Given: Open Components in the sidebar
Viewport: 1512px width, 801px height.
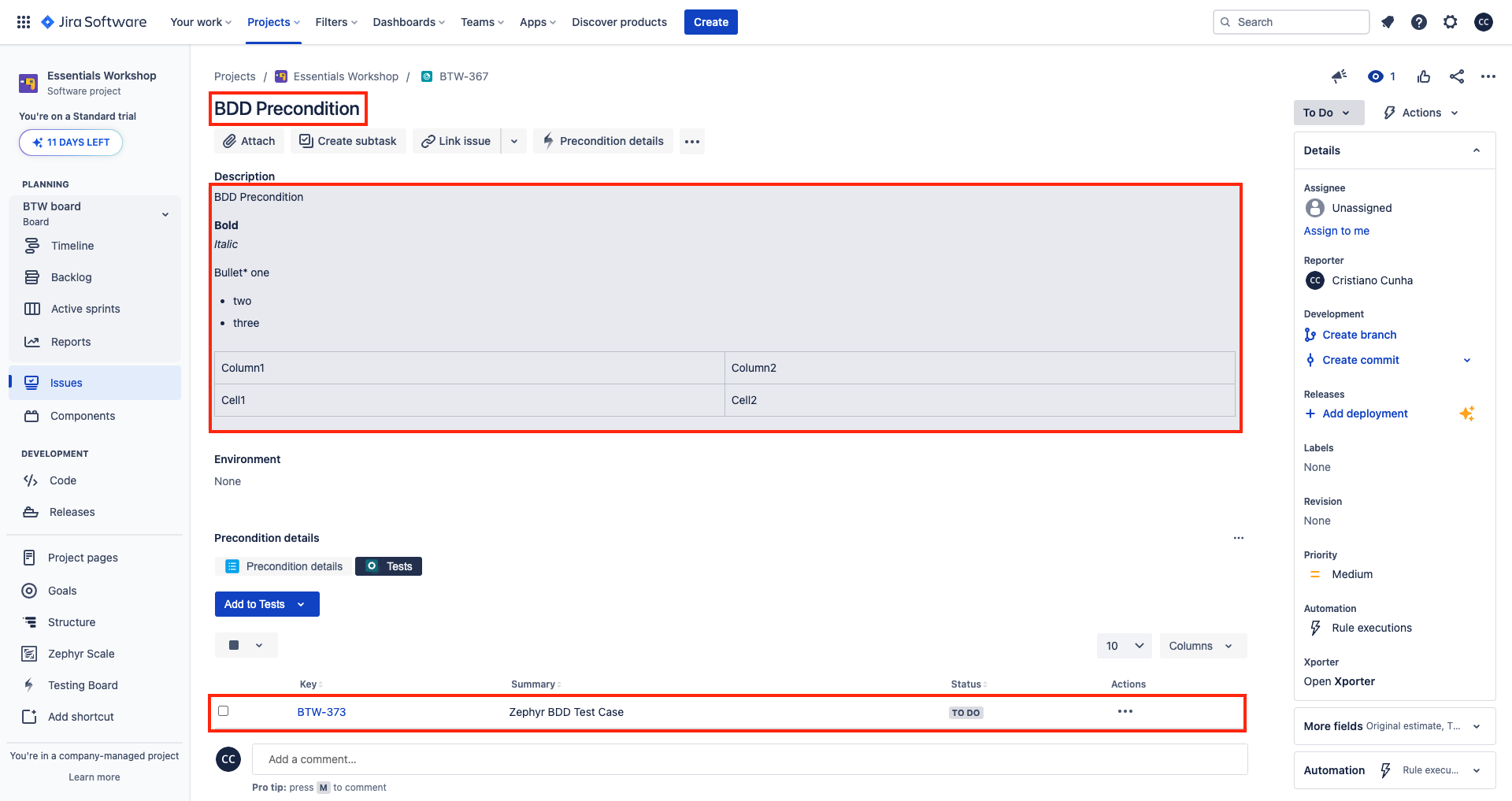Looking at the screenshot, I should pos(83,416).
